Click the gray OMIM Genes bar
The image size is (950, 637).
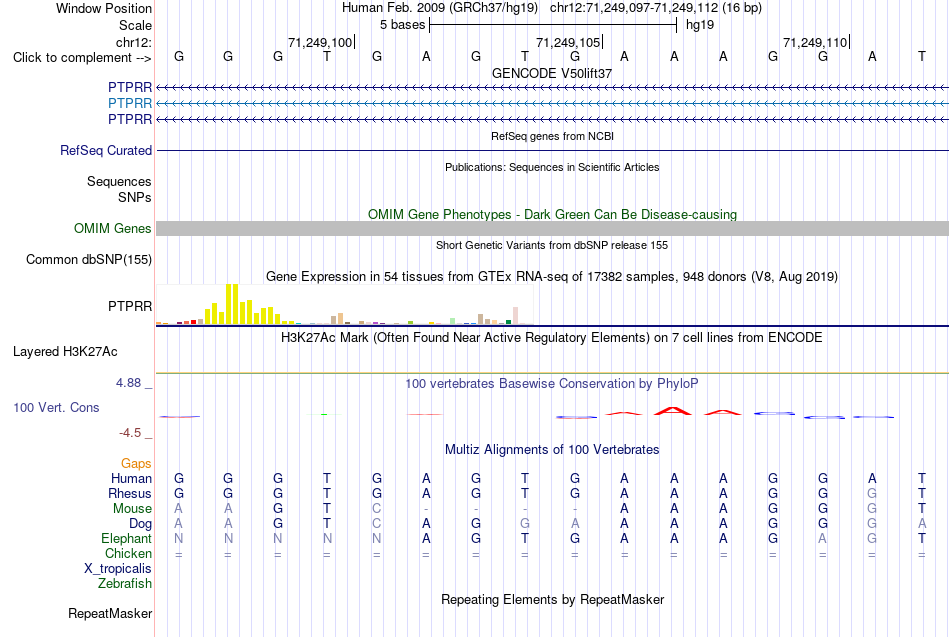click(552, 228)
